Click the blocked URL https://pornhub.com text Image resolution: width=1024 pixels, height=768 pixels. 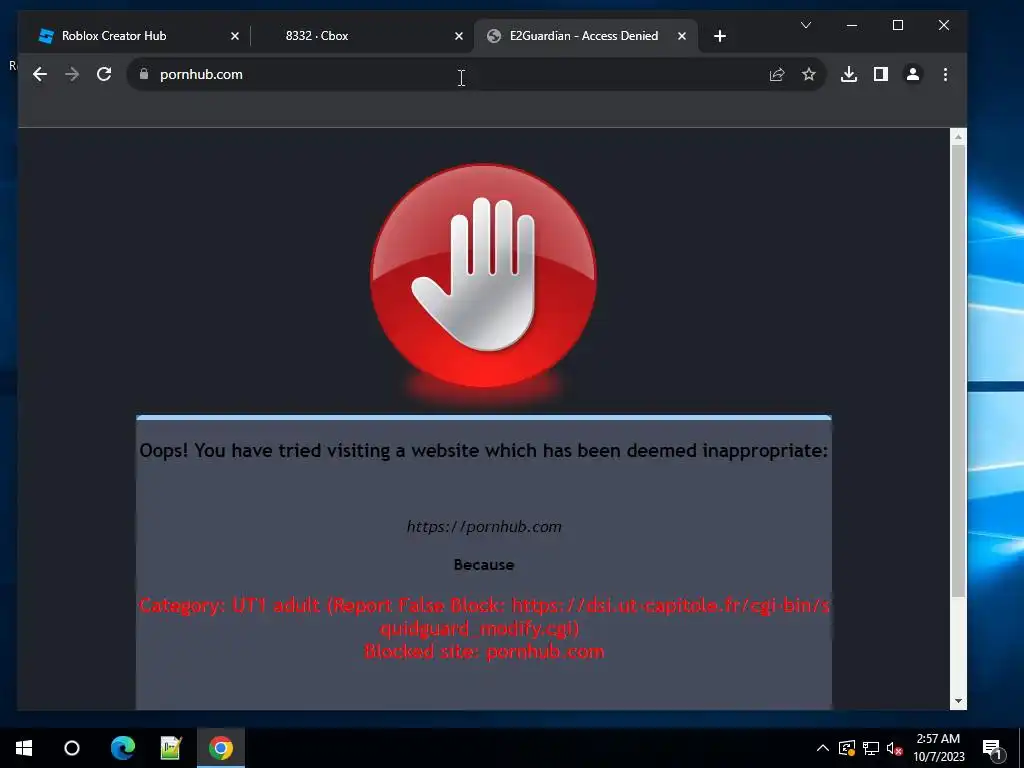[x=484, y=526]
